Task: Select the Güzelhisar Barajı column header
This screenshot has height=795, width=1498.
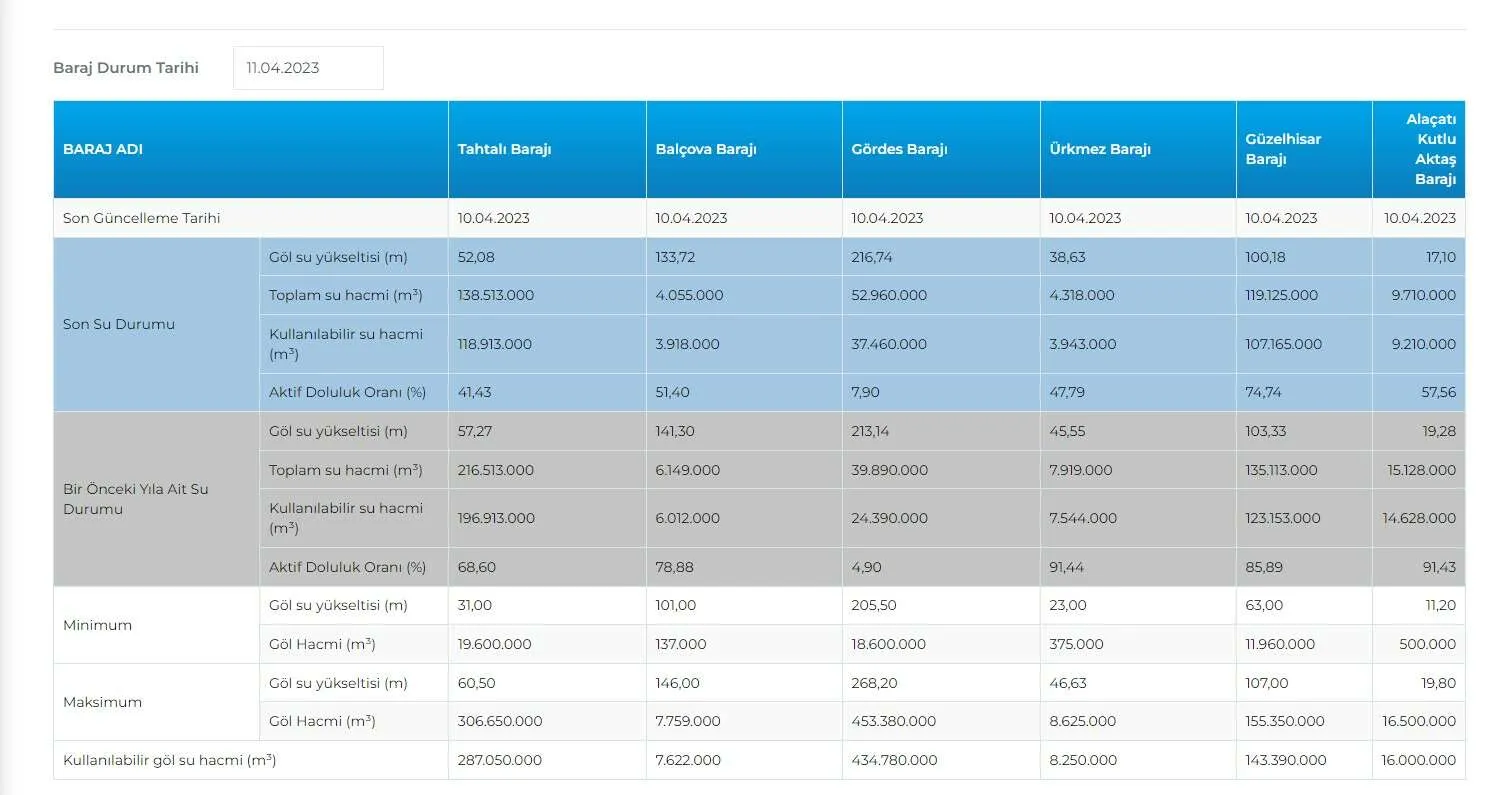Action: (x=1283, y=149)
